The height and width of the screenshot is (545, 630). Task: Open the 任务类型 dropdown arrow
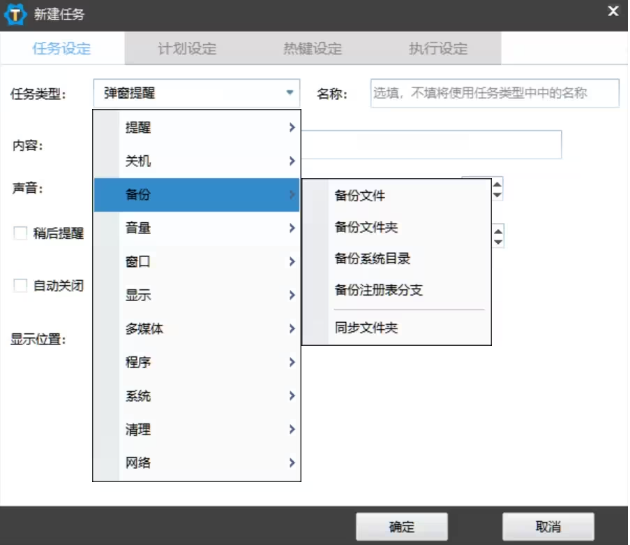290,93
